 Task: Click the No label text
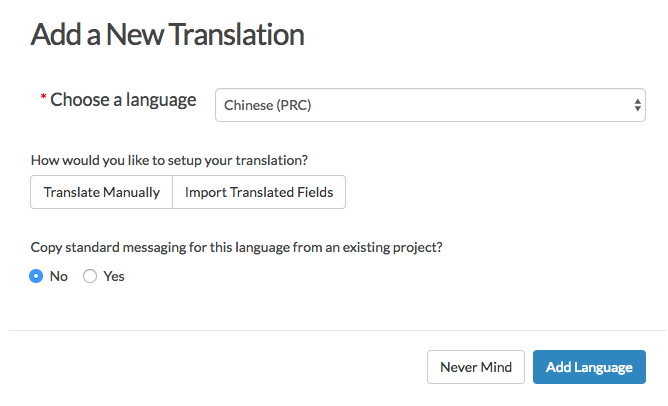click(x=59, y=276)
